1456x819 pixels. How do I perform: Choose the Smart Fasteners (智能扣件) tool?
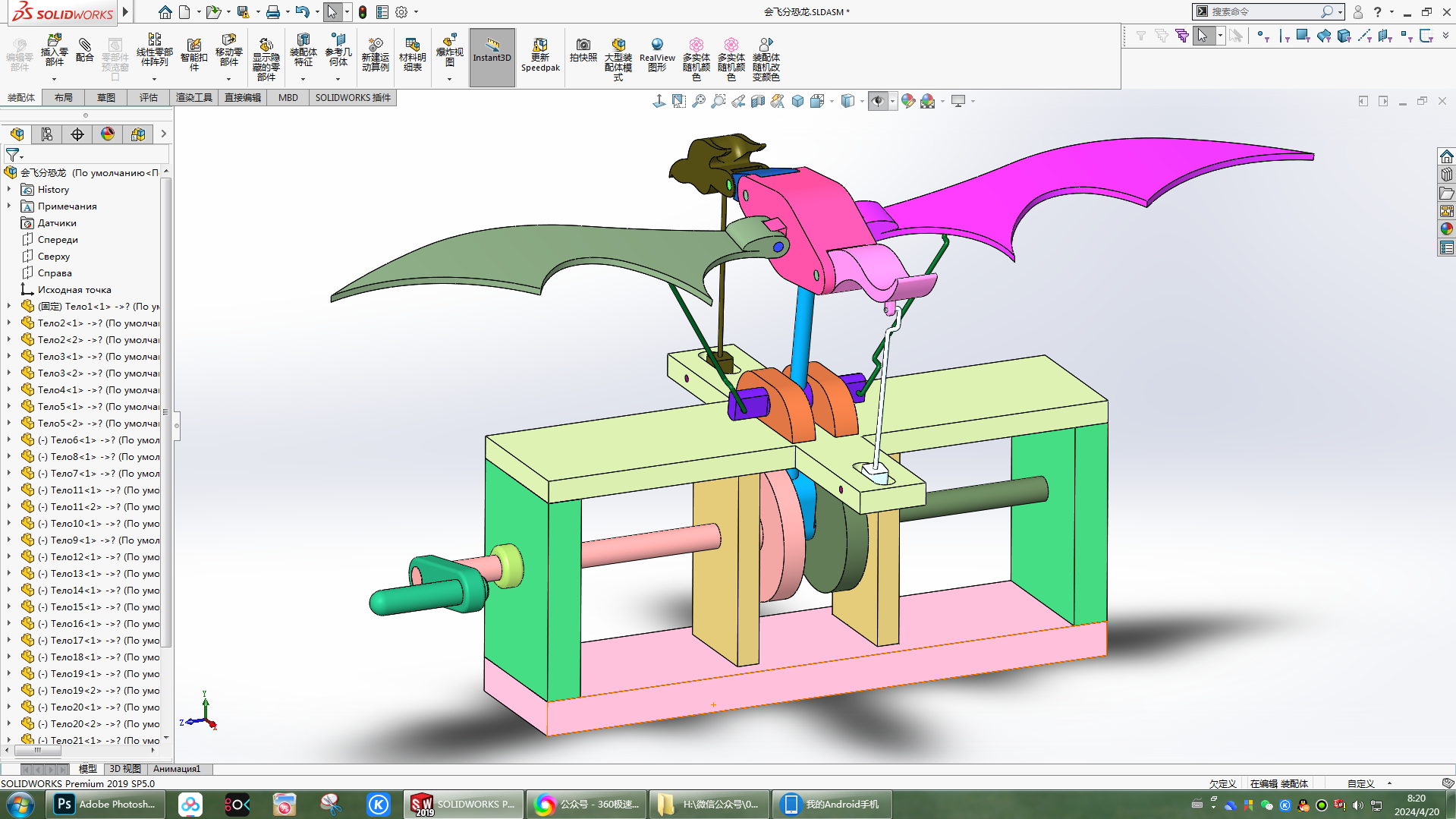pyautogui.click(x=194, y=55)
